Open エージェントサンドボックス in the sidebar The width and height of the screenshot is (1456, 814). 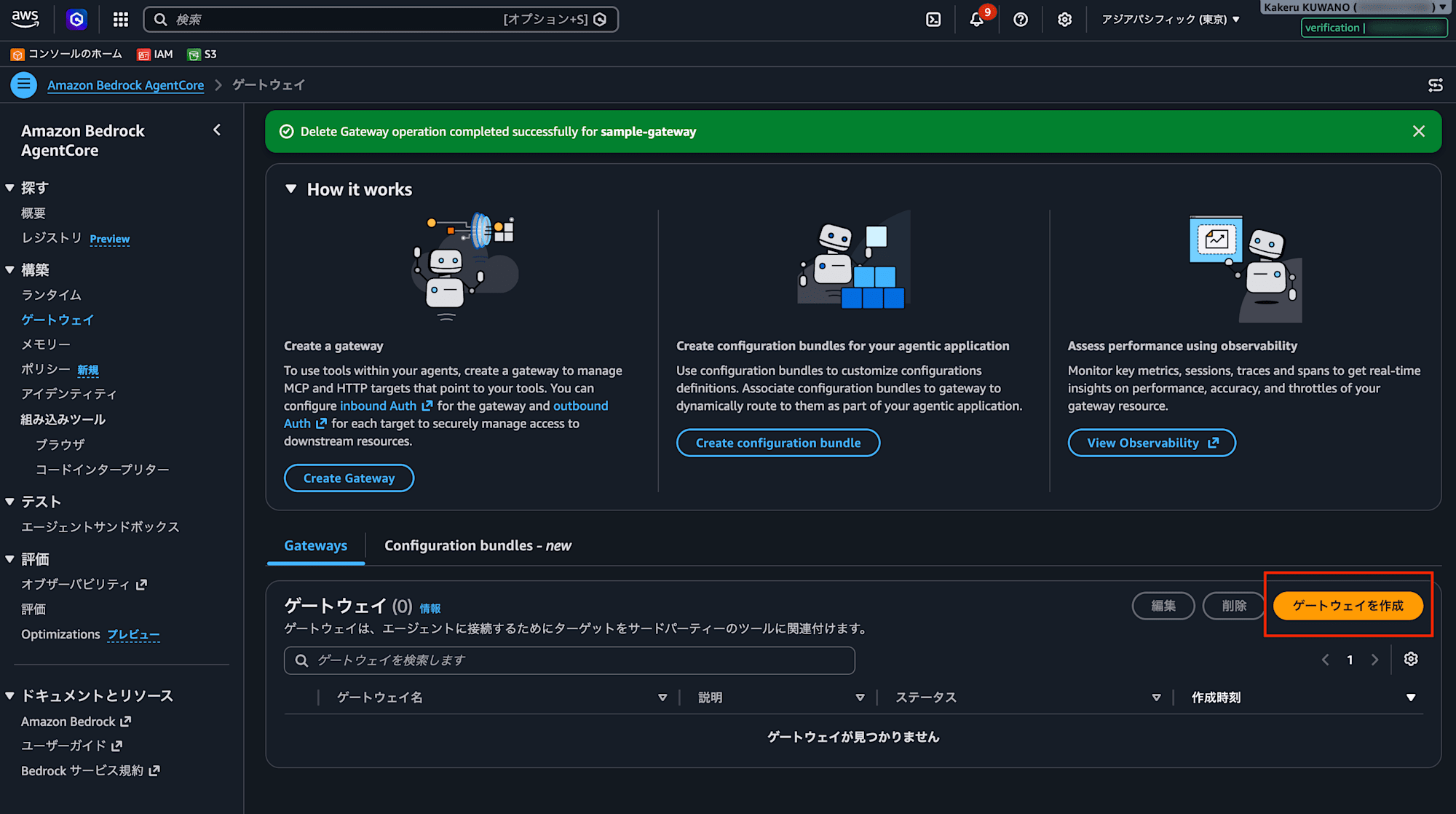(x=100, y=527)
